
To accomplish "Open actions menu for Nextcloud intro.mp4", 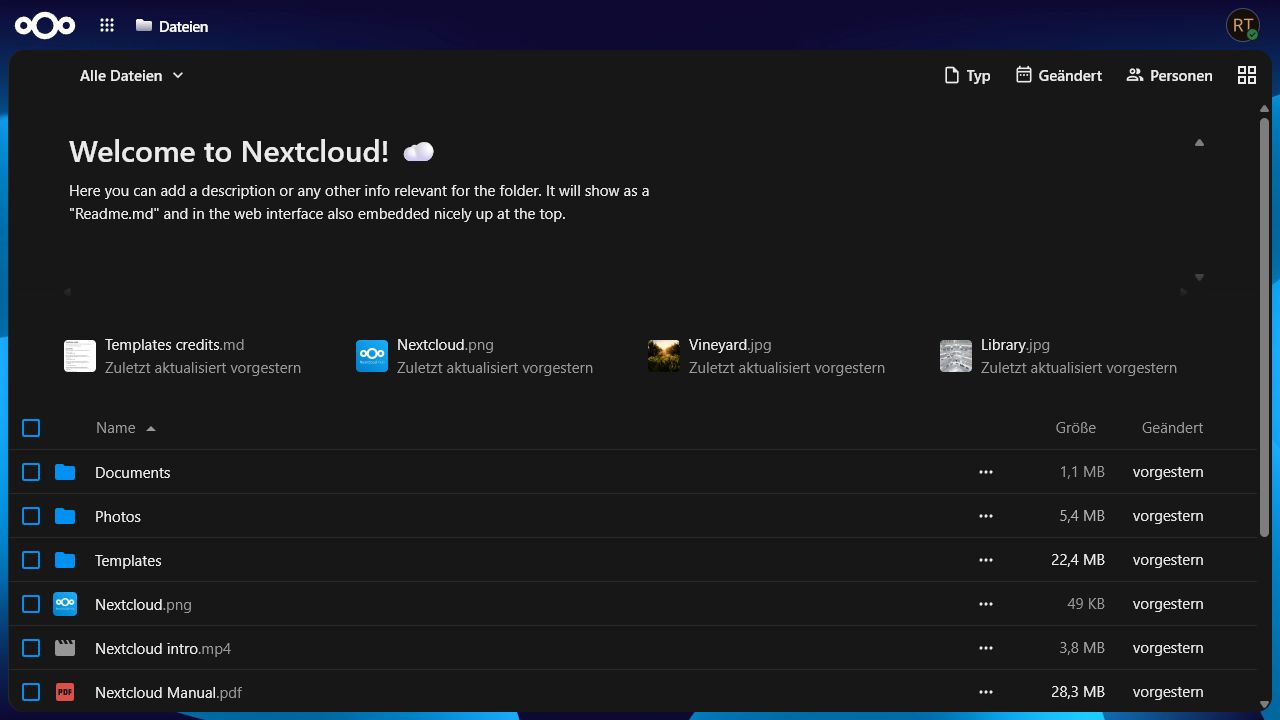I will pyautogui.click(x=986, y=648).
